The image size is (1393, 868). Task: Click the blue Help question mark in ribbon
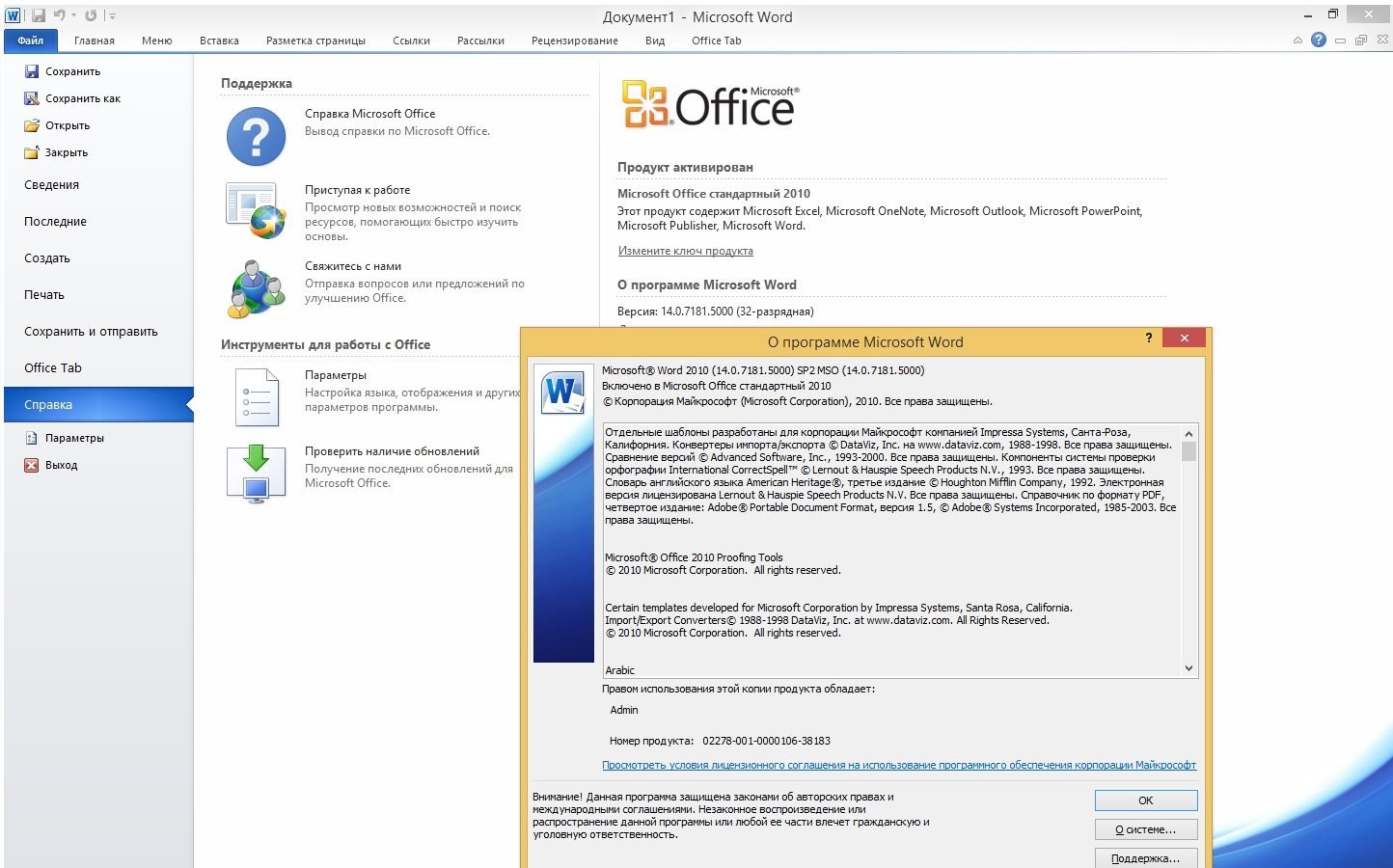pyautogui.click(x=1319, y=40)
